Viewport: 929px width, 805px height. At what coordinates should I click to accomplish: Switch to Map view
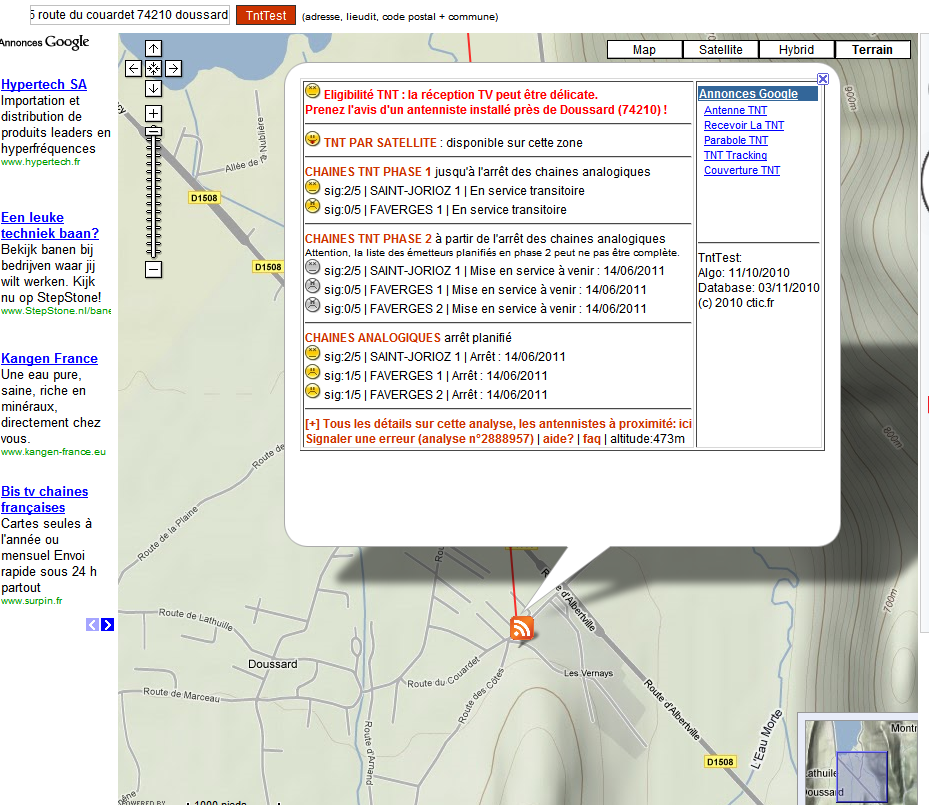pos(645,50)
